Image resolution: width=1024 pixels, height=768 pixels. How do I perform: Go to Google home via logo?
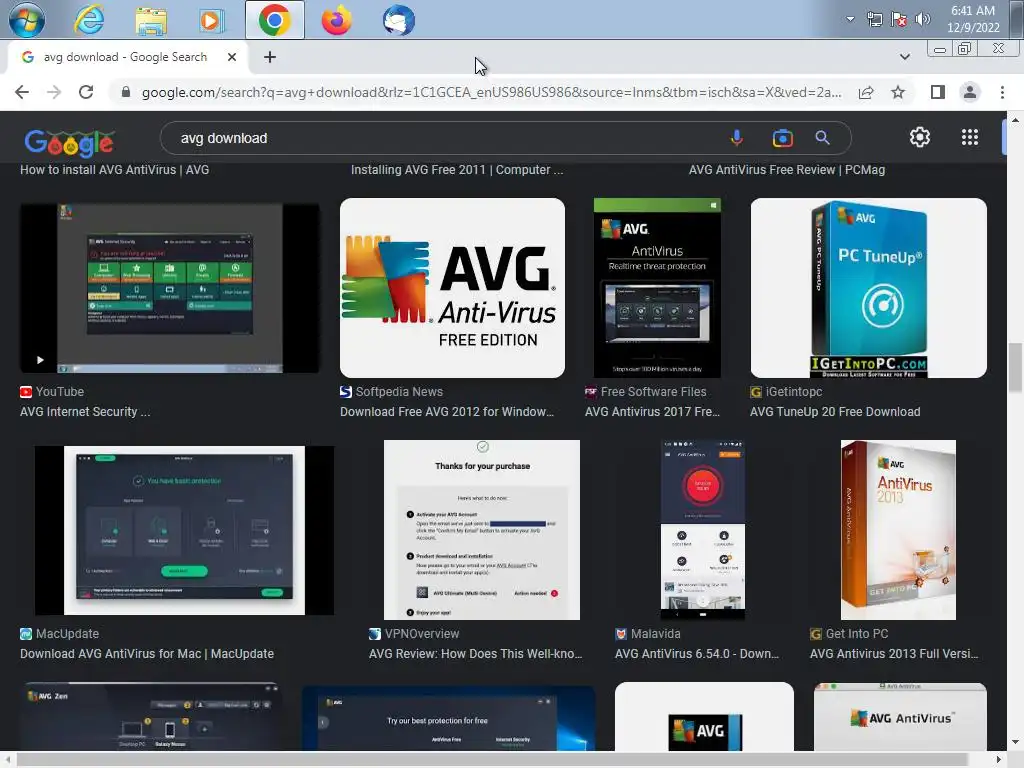tap(69, 142)
